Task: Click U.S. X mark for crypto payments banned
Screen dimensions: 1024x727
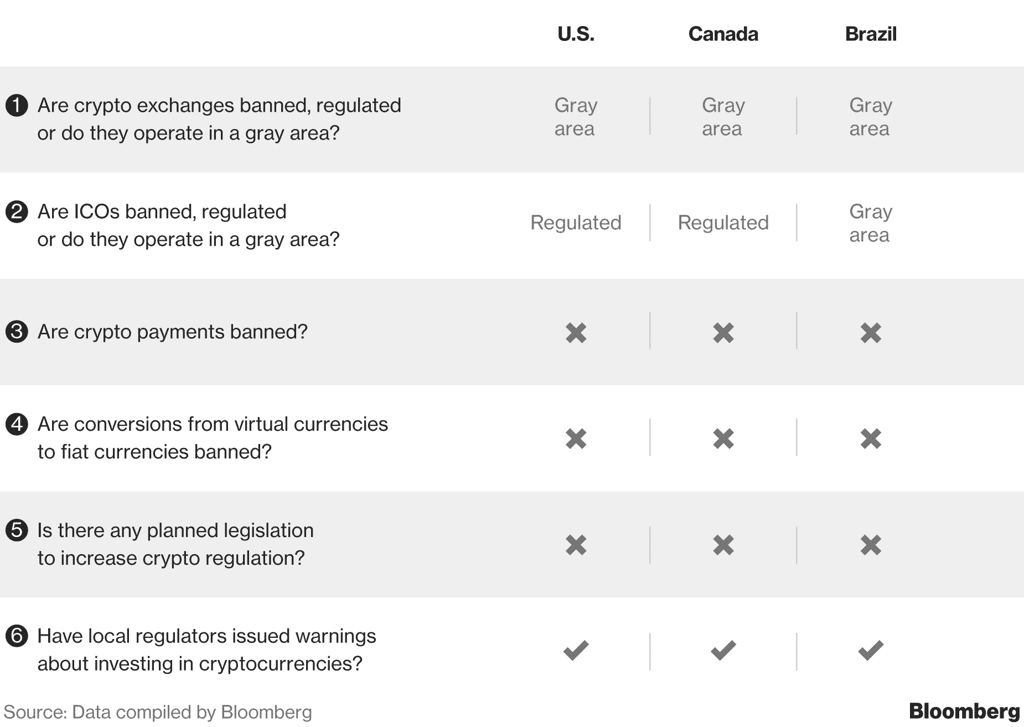Action: [576, 332]
